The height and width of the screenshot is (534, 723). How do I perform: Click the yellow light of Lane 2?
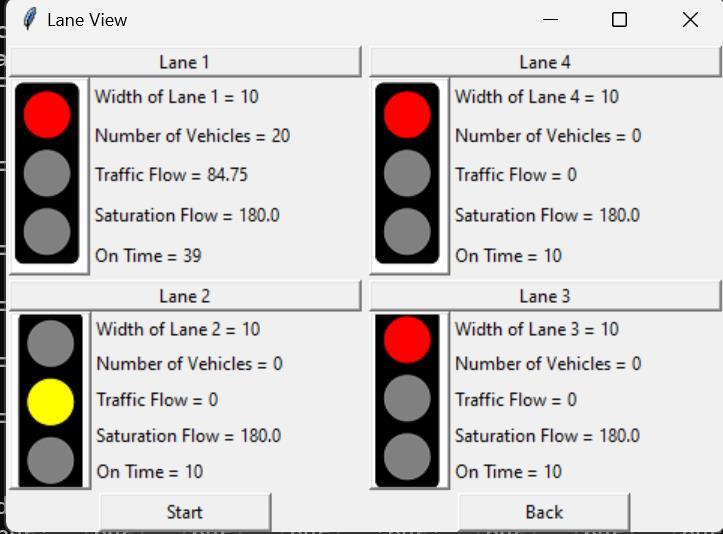click(50, 402)
